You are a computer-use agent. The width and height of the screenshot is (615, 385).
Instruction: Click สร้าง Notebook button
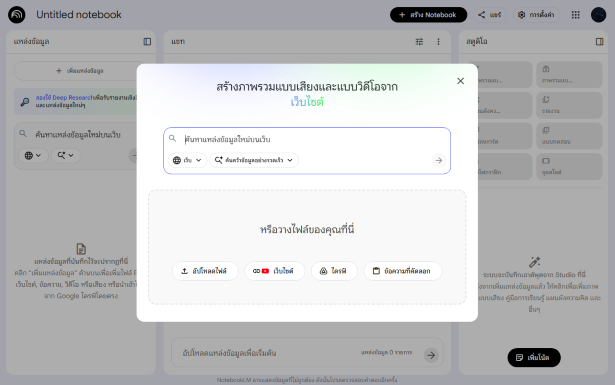428,15
